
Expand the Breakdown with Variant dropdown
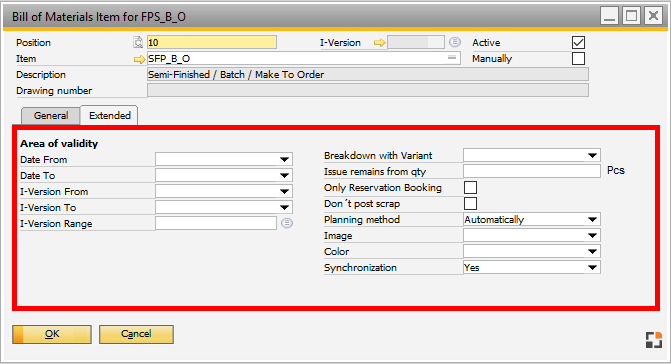tap(592, 155)
